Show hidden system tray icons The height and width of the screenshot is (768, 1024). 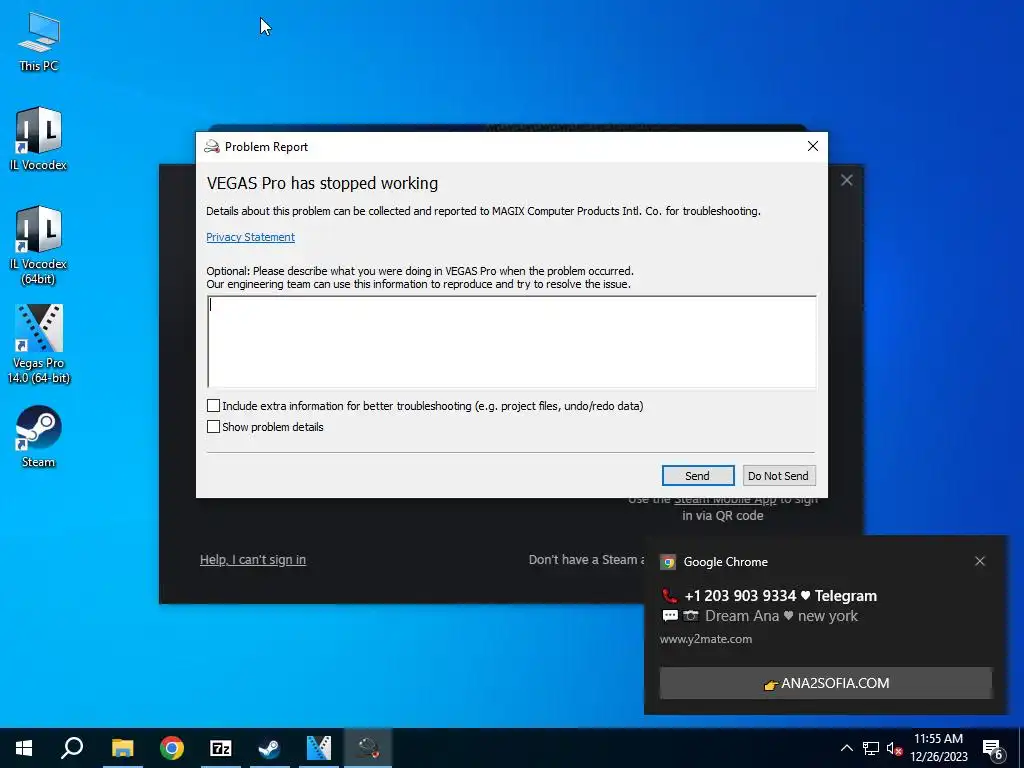(x=846, y=748)
